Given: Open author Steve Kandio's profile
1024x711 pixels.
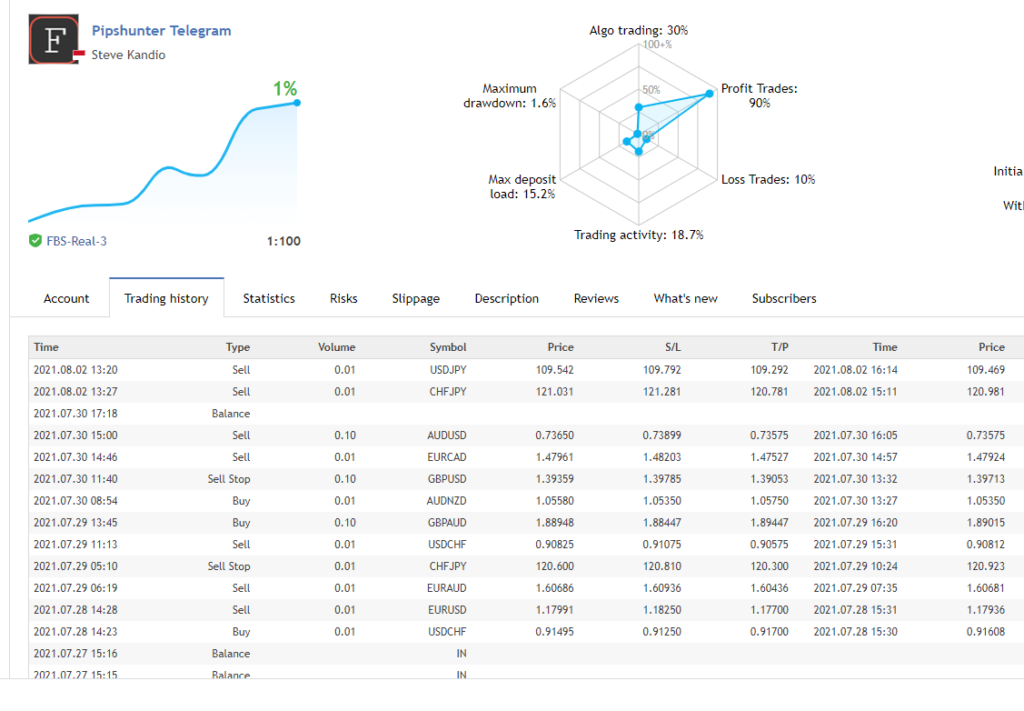Looking at the screenshot, I should pos(129,55).
